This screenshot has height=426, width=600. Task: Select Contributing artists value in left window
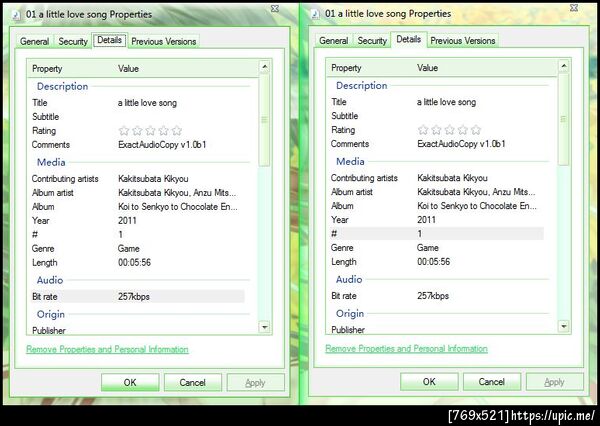click(153, 179)
